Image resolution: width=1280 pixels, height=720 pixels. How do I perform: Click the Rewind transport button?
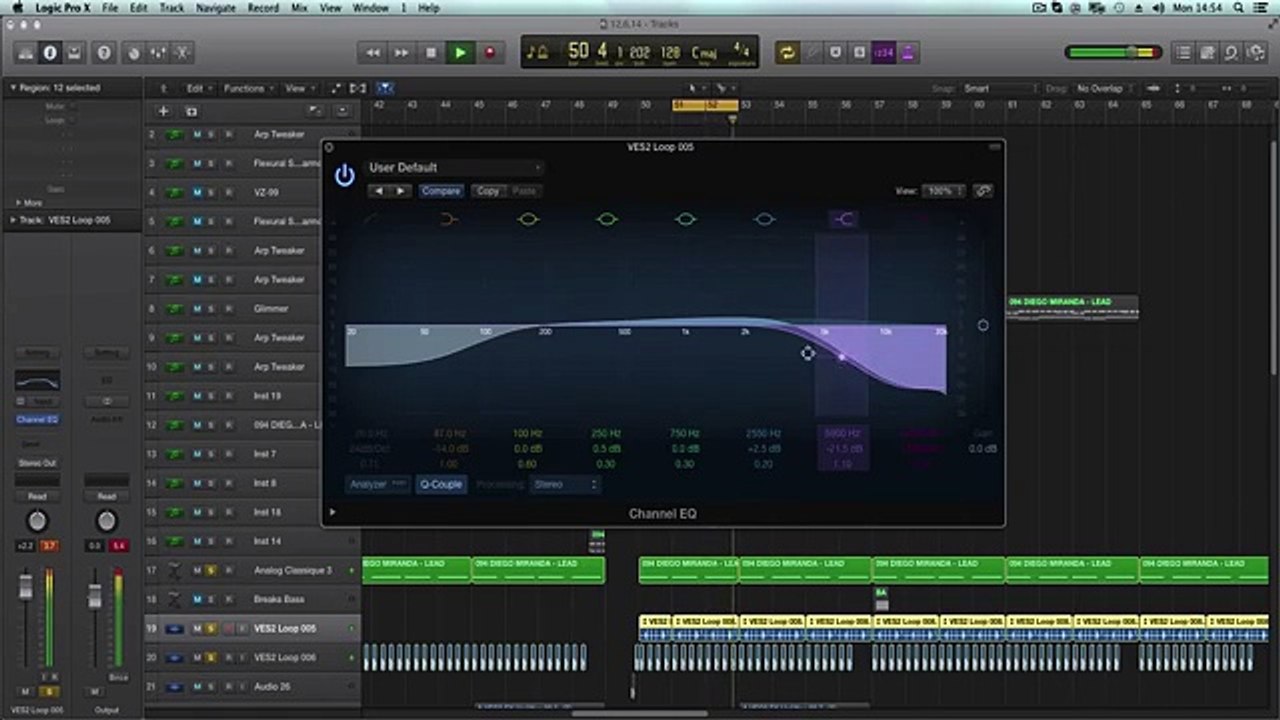(373, 52)
